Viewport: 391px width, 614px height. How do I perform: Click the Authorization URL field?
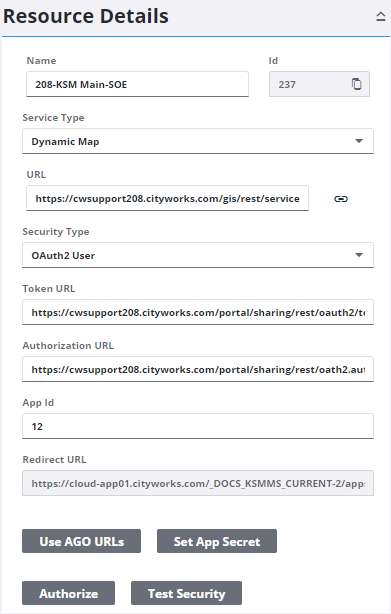(198, 369)
